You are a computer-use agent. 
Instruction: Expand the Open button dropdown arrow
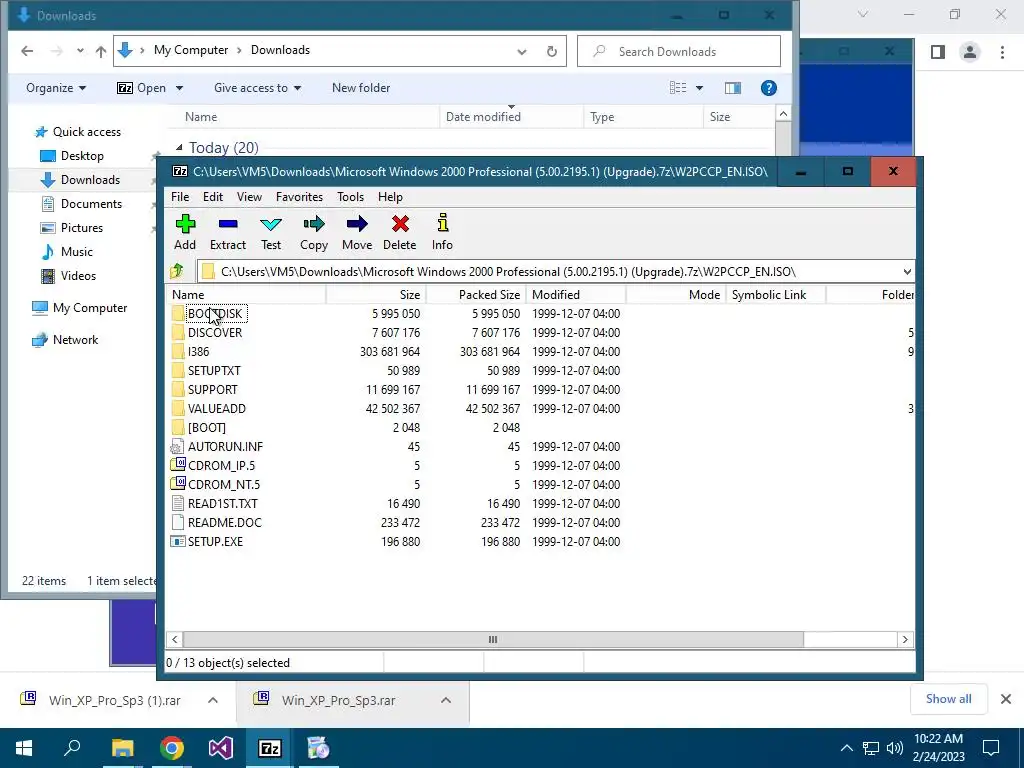(x=180, y=88)
